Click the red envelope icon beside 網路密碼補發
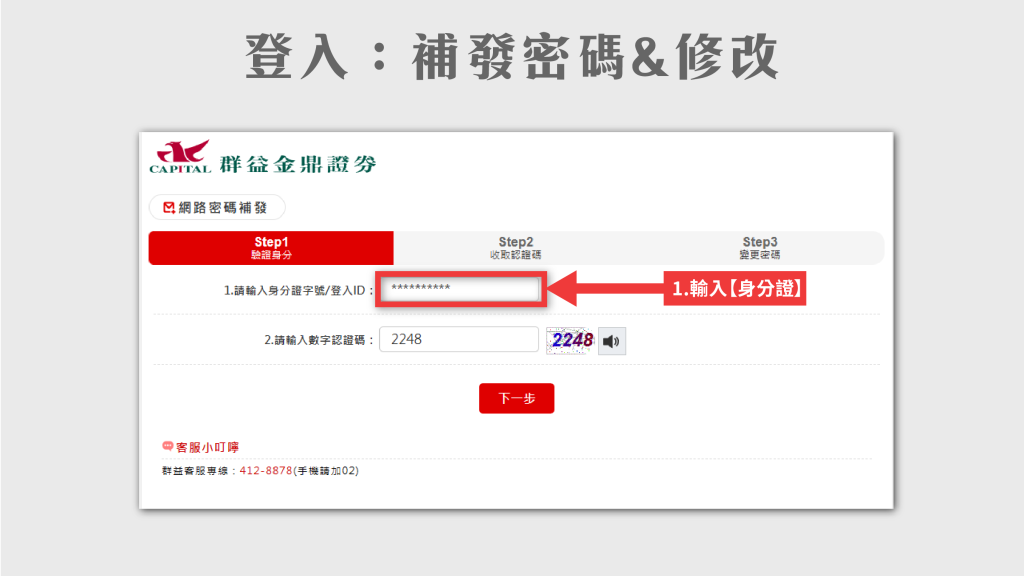 pyautogui.click(x=168, y=208)
